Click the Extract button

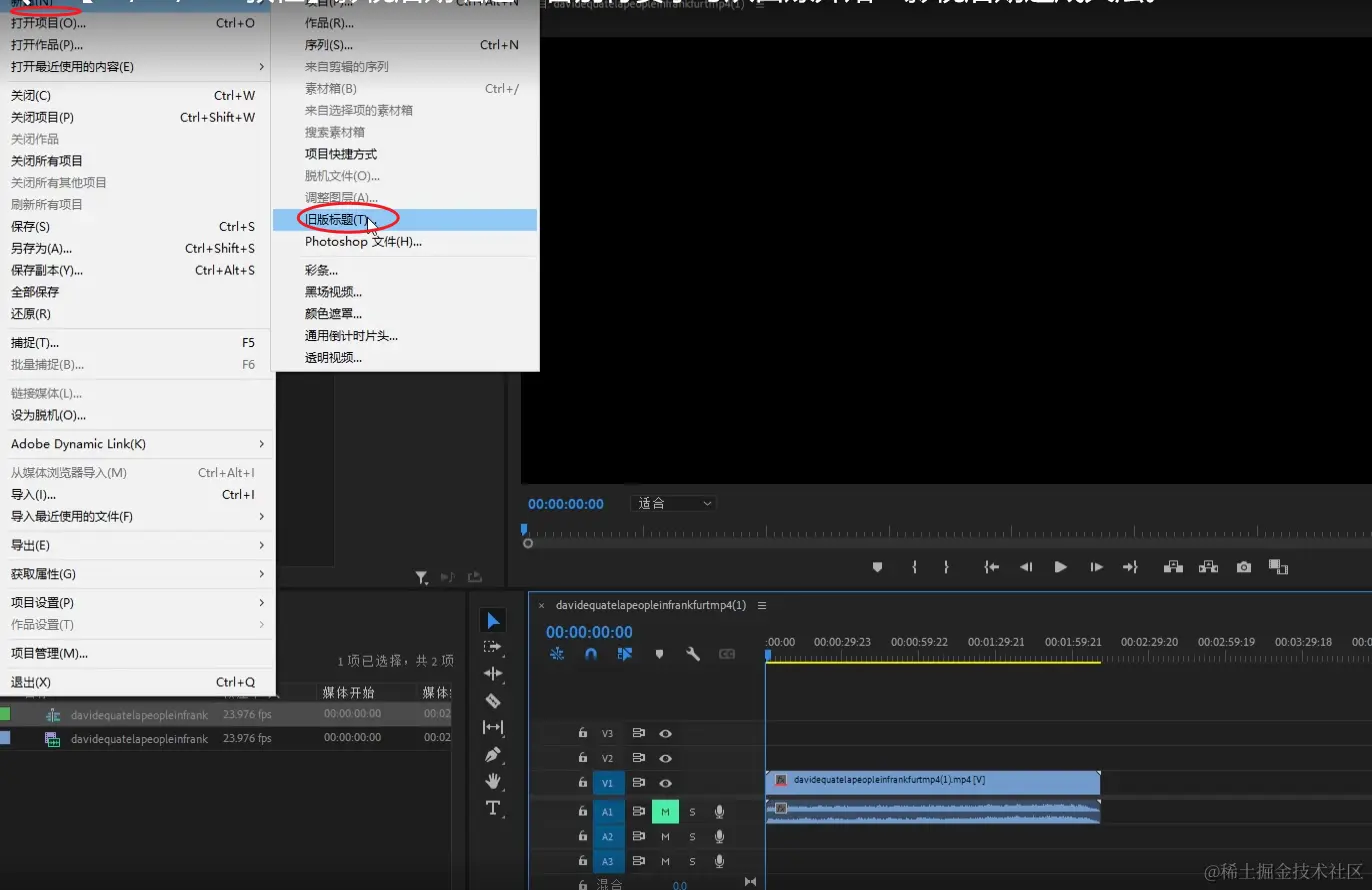(1208, 567)
